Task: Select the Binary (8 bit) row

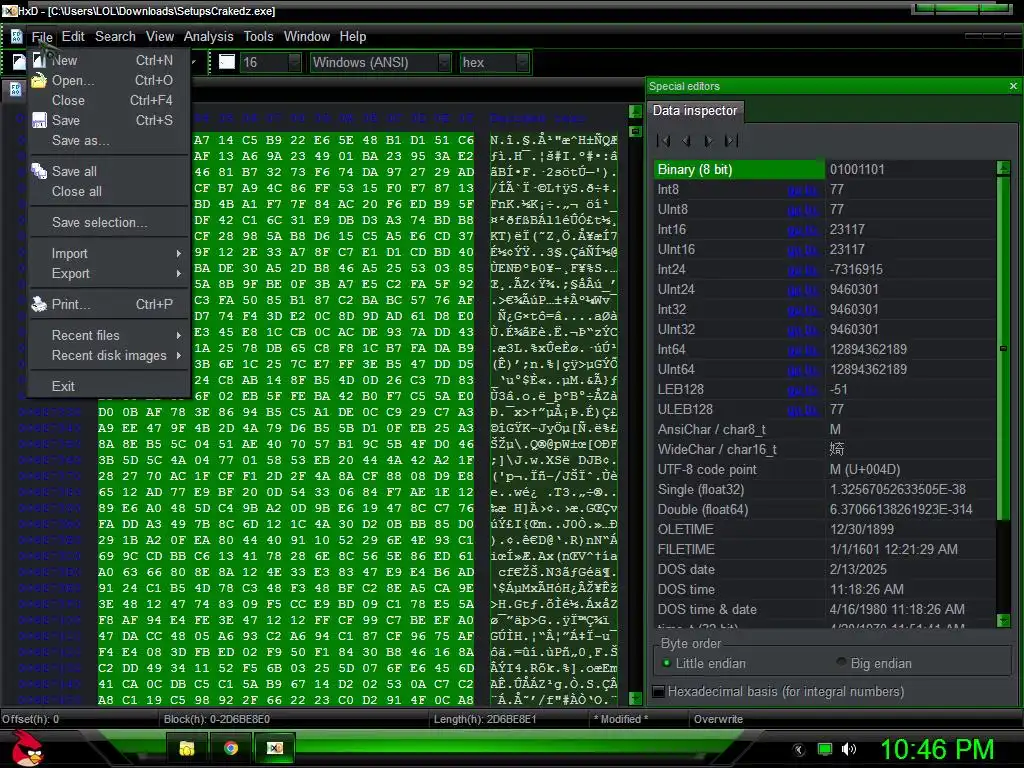Action: pos(824,170)
